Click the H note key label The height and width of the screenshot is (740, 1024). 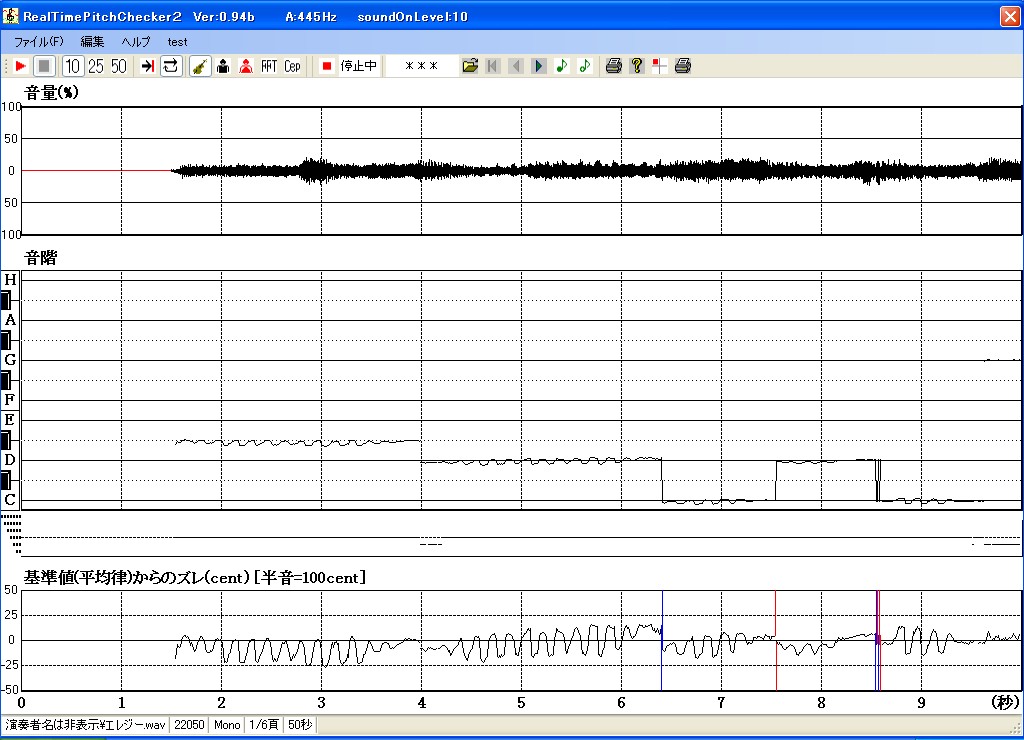pos(10,280)
